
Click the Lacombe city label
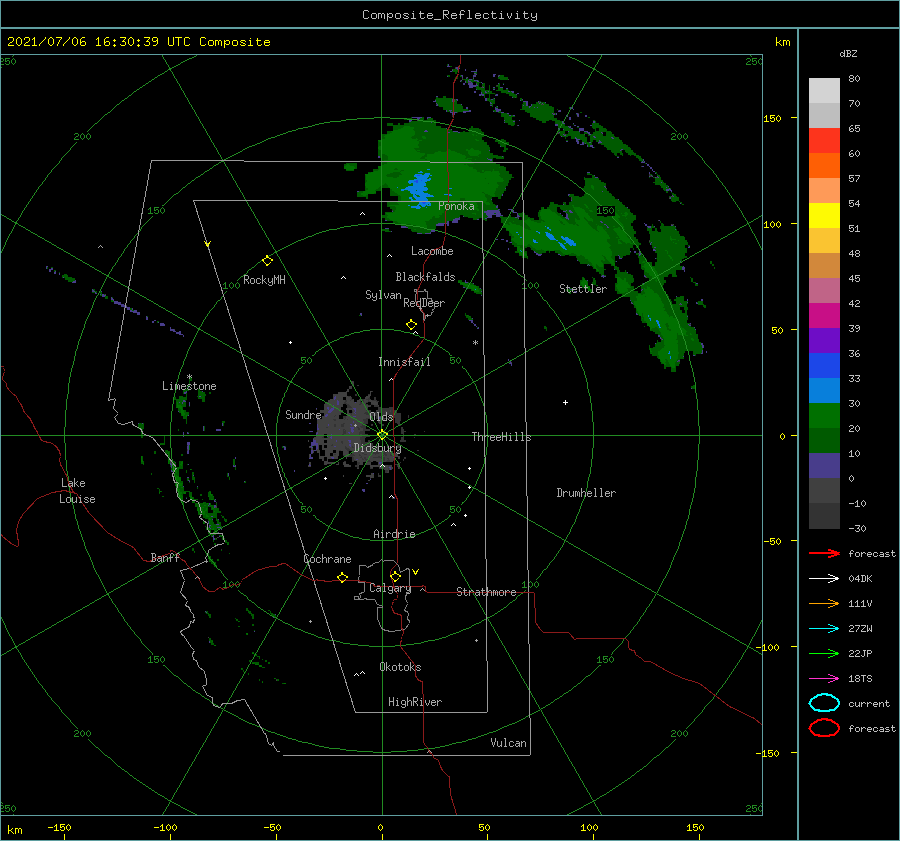pyautogui.click(x=432, y=251)
